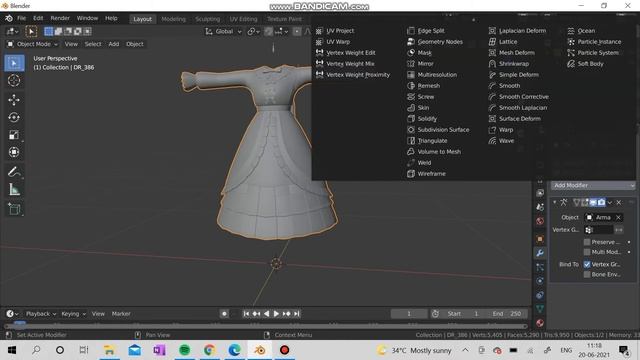Screen dimensions: 640x360
Task: Uncheck Bind To Vertex Groups
Action: click(587, 264)
